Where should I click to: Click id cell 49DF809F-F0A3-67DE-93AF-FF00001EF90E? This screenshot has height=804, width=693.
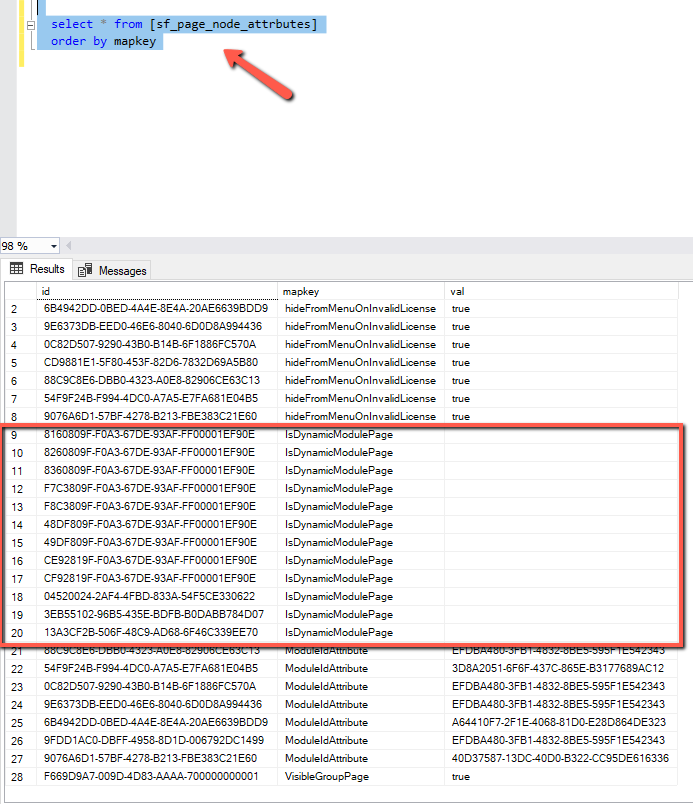[x=157, y=542]
